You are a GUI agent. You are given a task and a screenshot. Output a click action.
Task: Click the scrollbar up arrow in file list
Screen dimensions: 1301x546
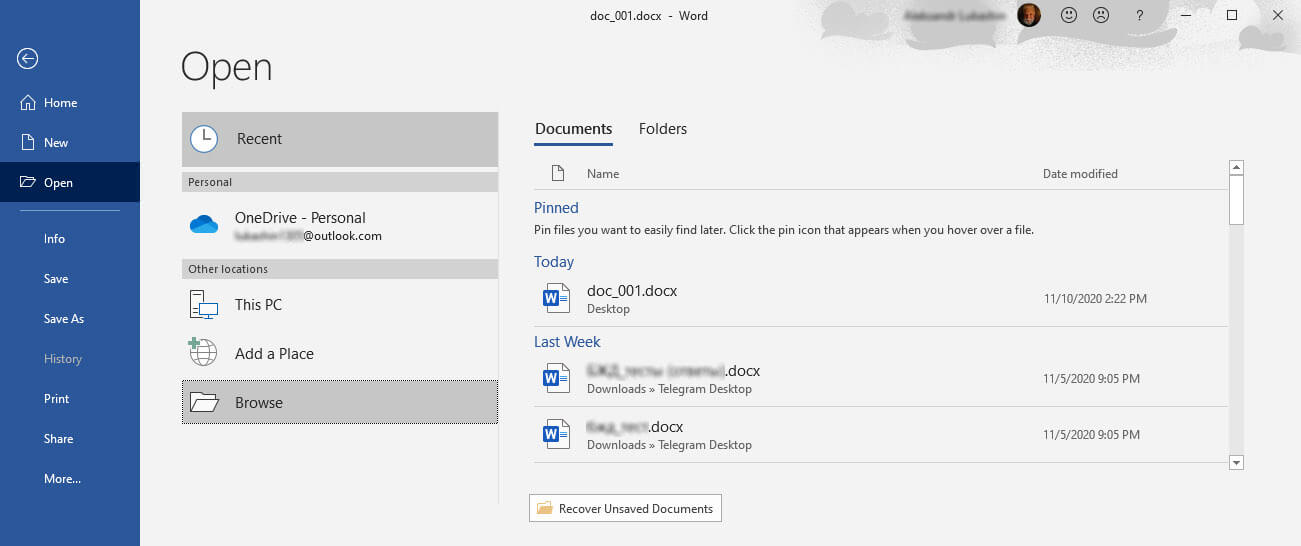(1236, 168)
